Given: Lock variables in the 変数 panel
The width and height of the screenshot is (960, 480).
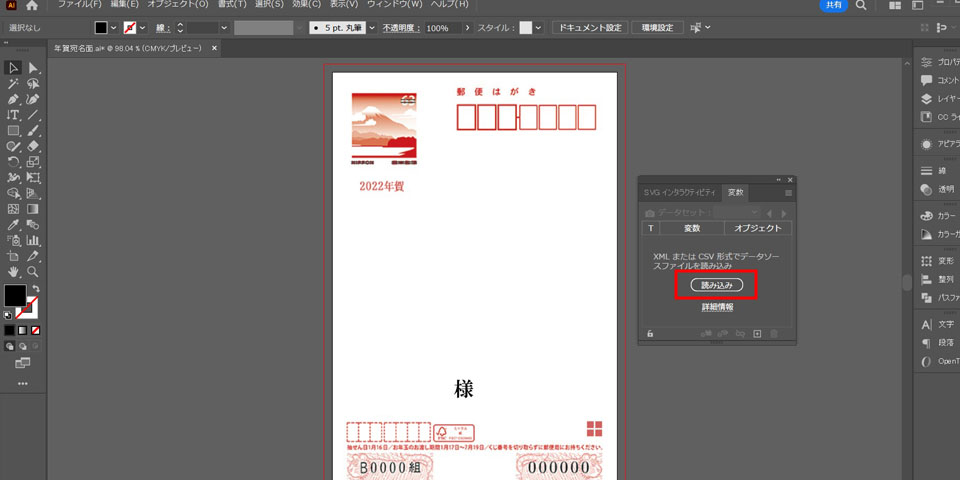Looking at the screenshot, I should tap(650, 334).
